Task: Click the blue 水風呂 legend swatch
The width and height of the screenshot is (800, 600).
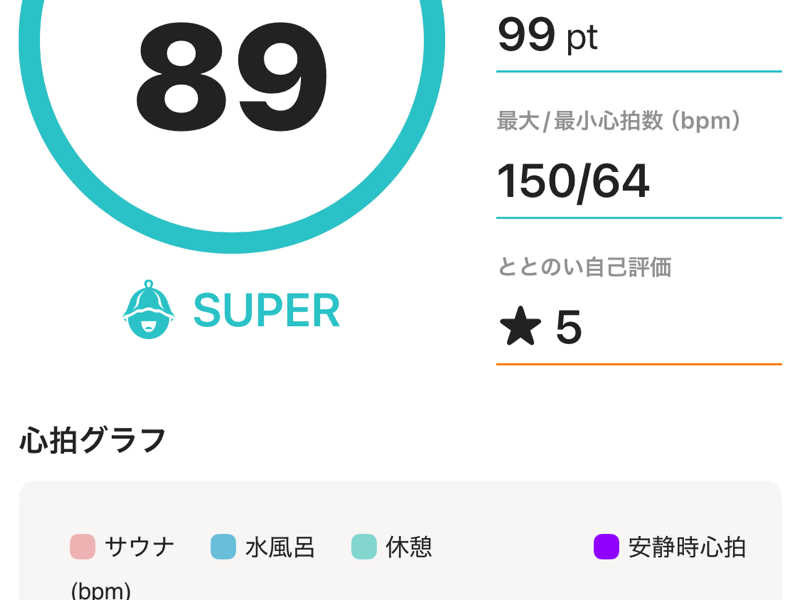Action: click(x=223, y=547)
